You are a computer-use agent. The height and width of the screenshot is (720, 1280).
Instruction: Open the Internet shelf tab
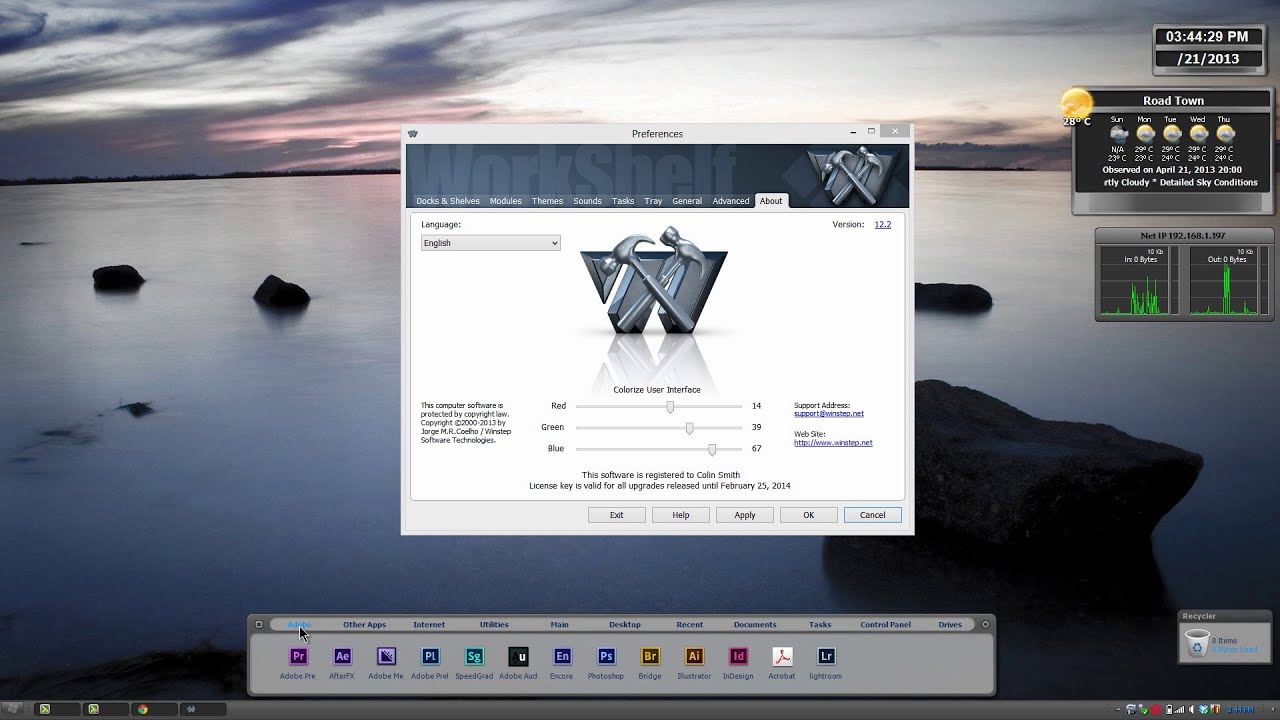429,625
